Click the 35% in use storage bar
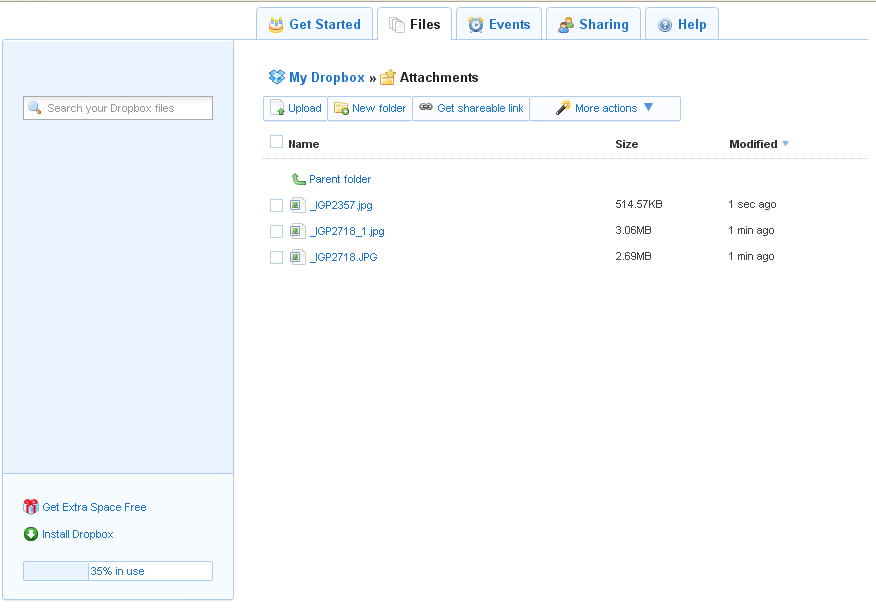The height and width of the screenshot is (608, 876). 117,570
